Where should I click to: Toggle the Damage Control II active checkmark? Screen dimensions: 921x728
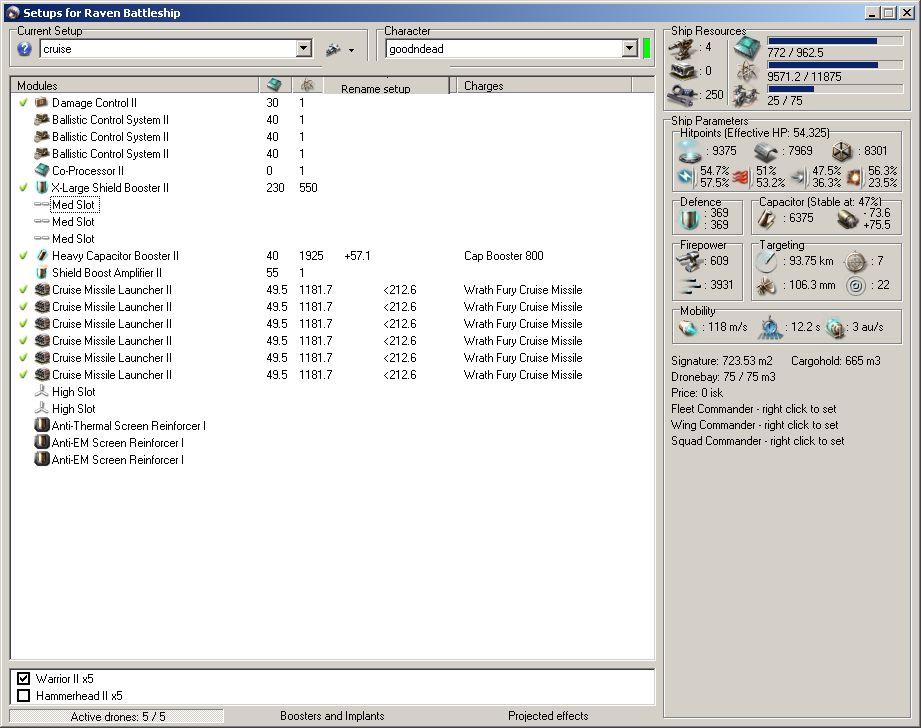(23, 103)
